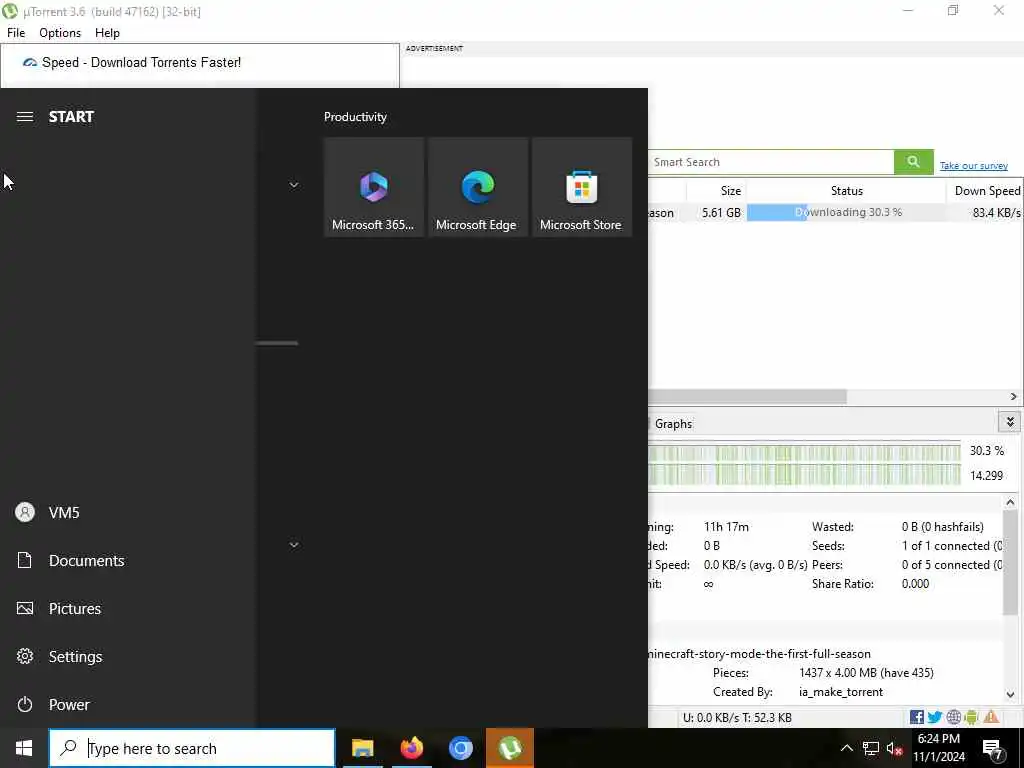1024x768 pixels.
Task: Click the 0.000 Share Ratio value
Action: point(915,584)
